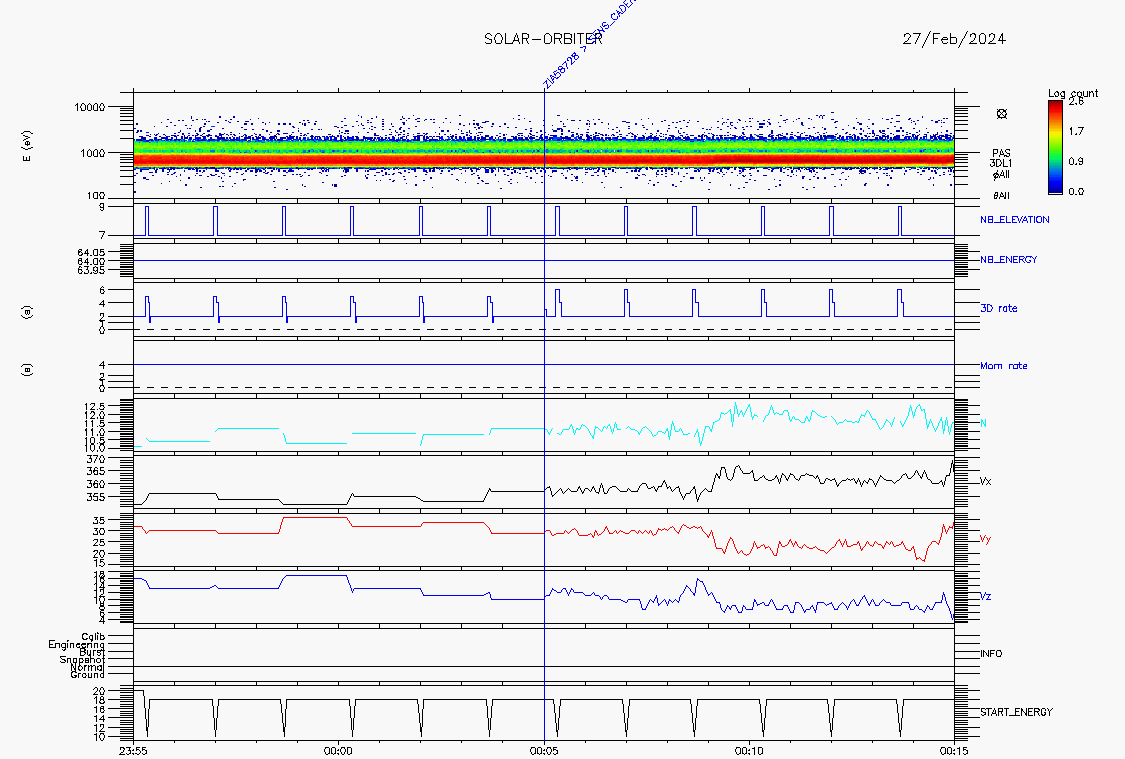Image resolution: width=1125 pixels, height=759 pixels.
Task: Click the Ground mode label
Action: tap(88, 674)
